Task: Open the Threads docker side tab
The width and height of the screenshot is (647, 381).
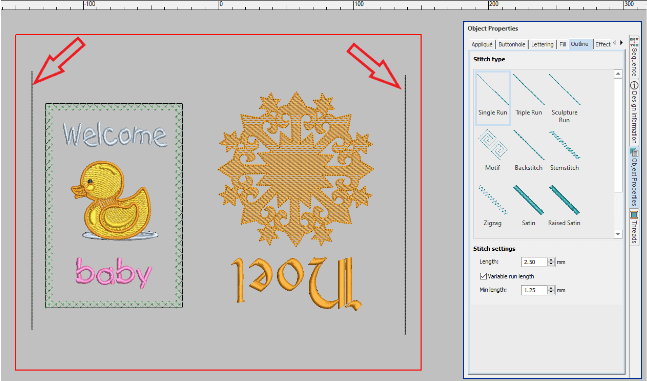Action: pyautogui.click(x=634, y=227)
